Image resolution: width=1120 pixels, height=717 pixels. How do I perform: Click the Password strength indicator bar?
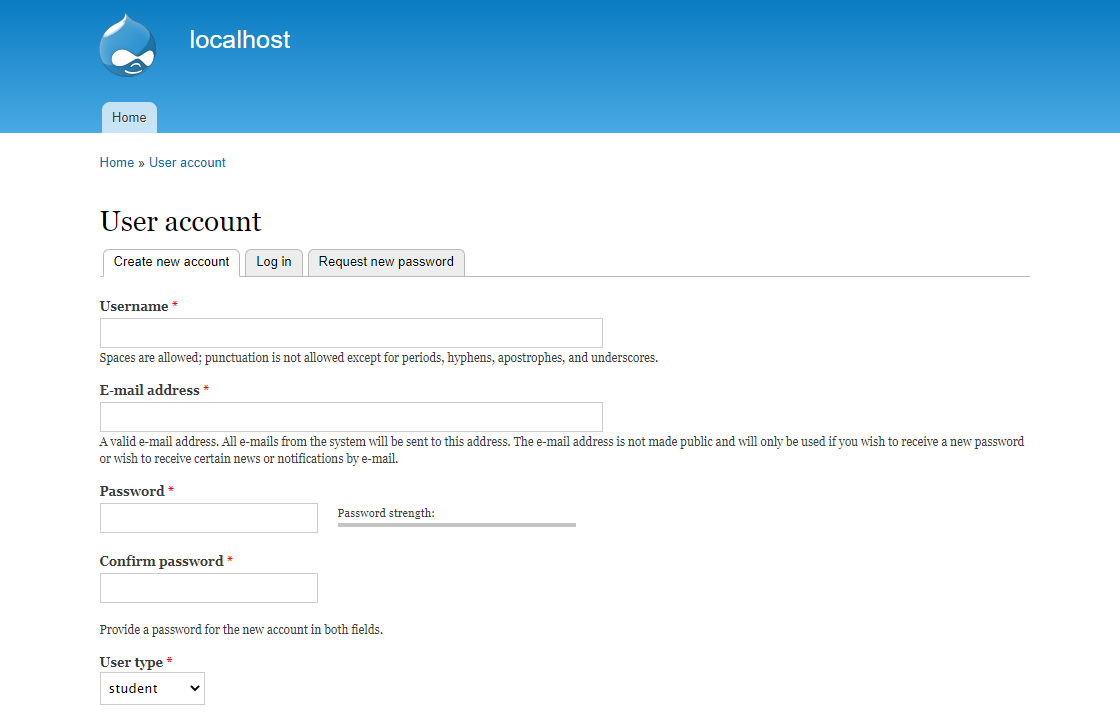click(x=456, y=524)
